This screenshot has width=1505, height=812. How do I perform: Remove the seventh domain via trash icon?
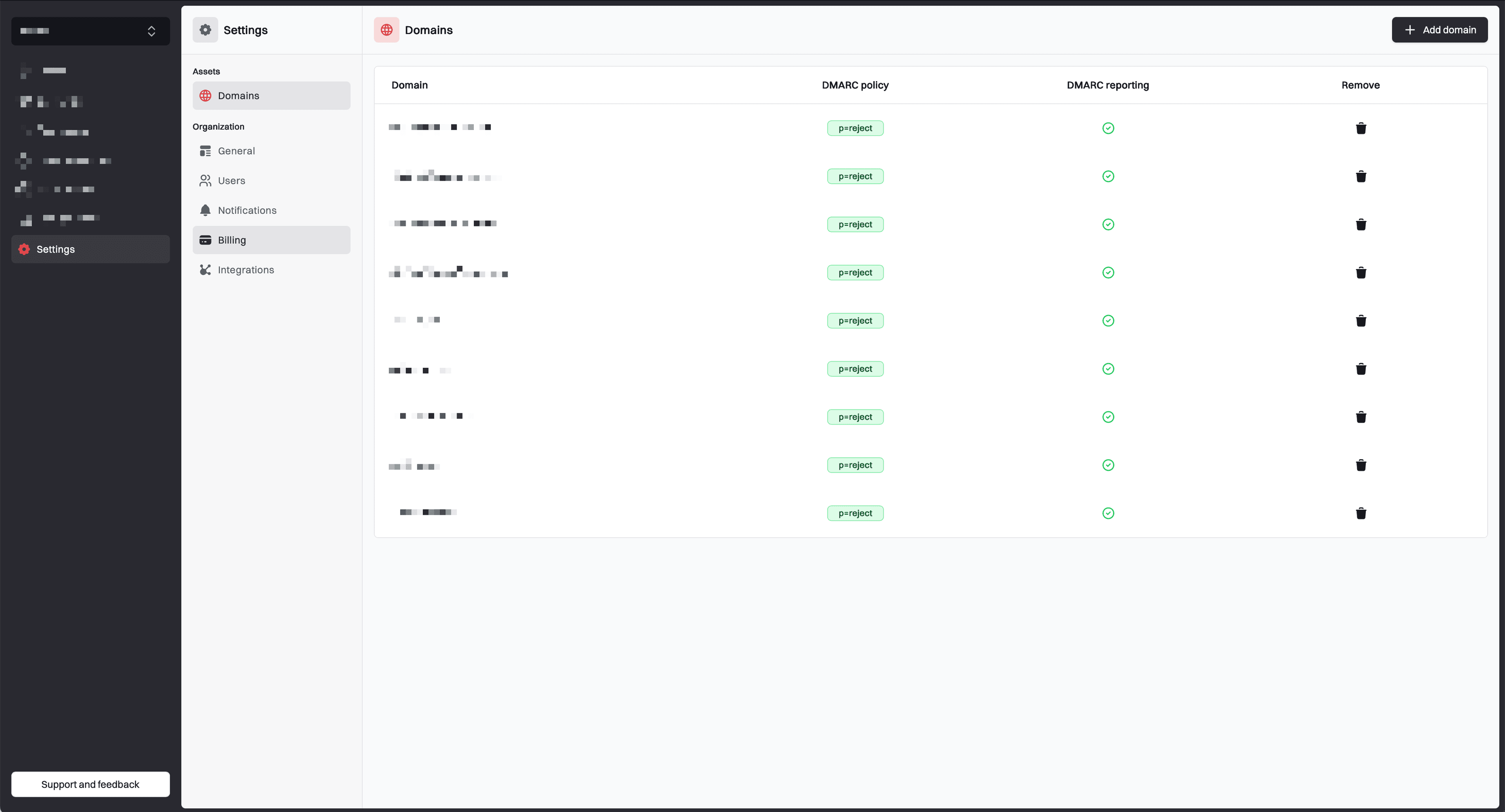pyautogui.click(x=1361, y=417)
